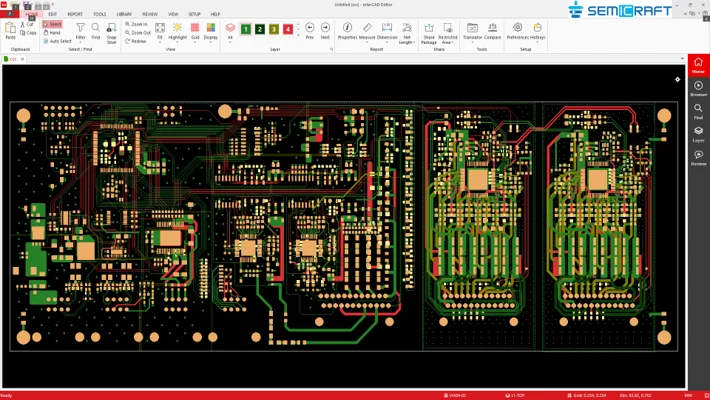Expand the Filter dropdown
The height and width of the screenshot is (400, 710).
coord(81,42)
